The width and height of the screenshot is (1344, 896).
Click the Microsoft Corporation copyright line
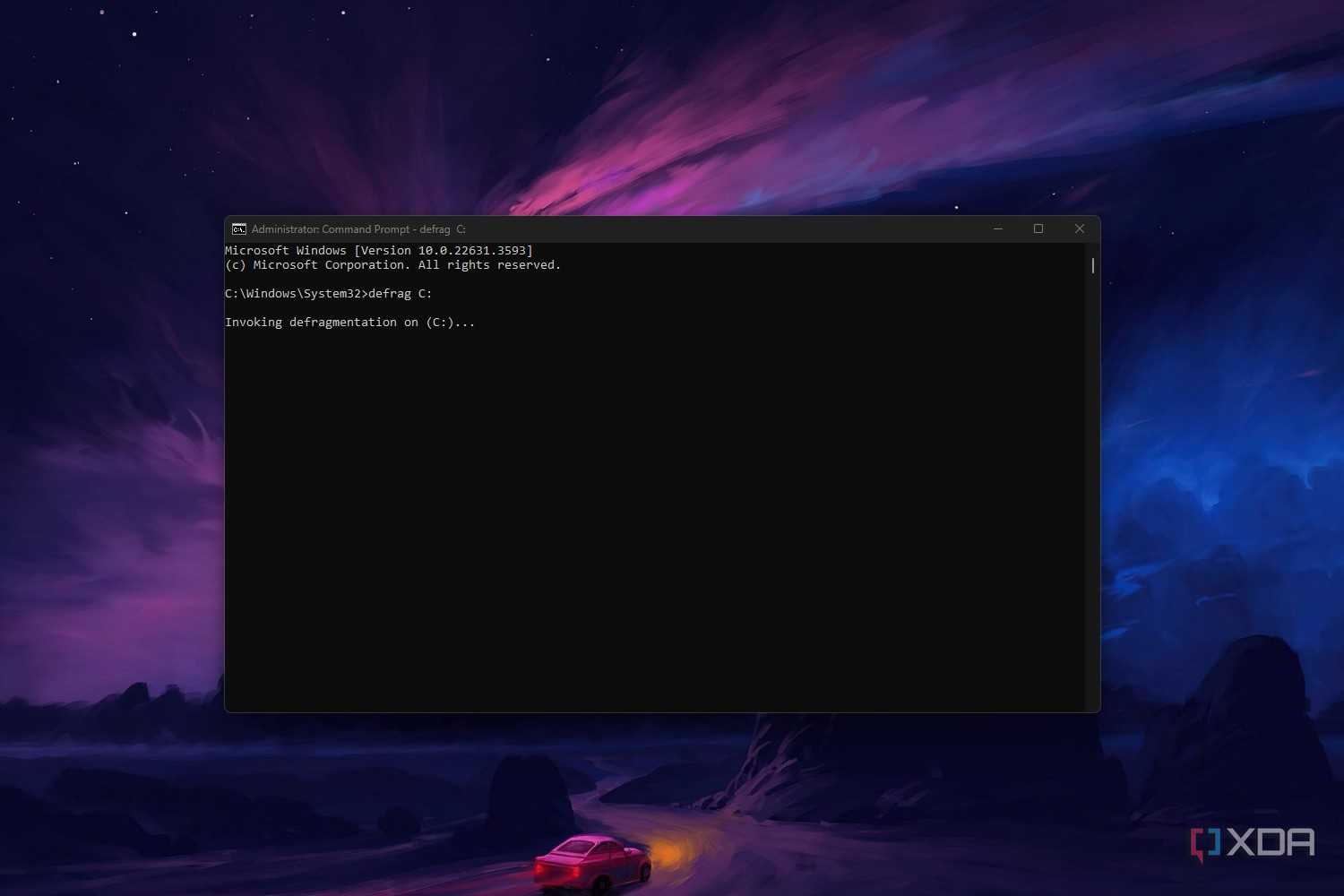(392, 265)
